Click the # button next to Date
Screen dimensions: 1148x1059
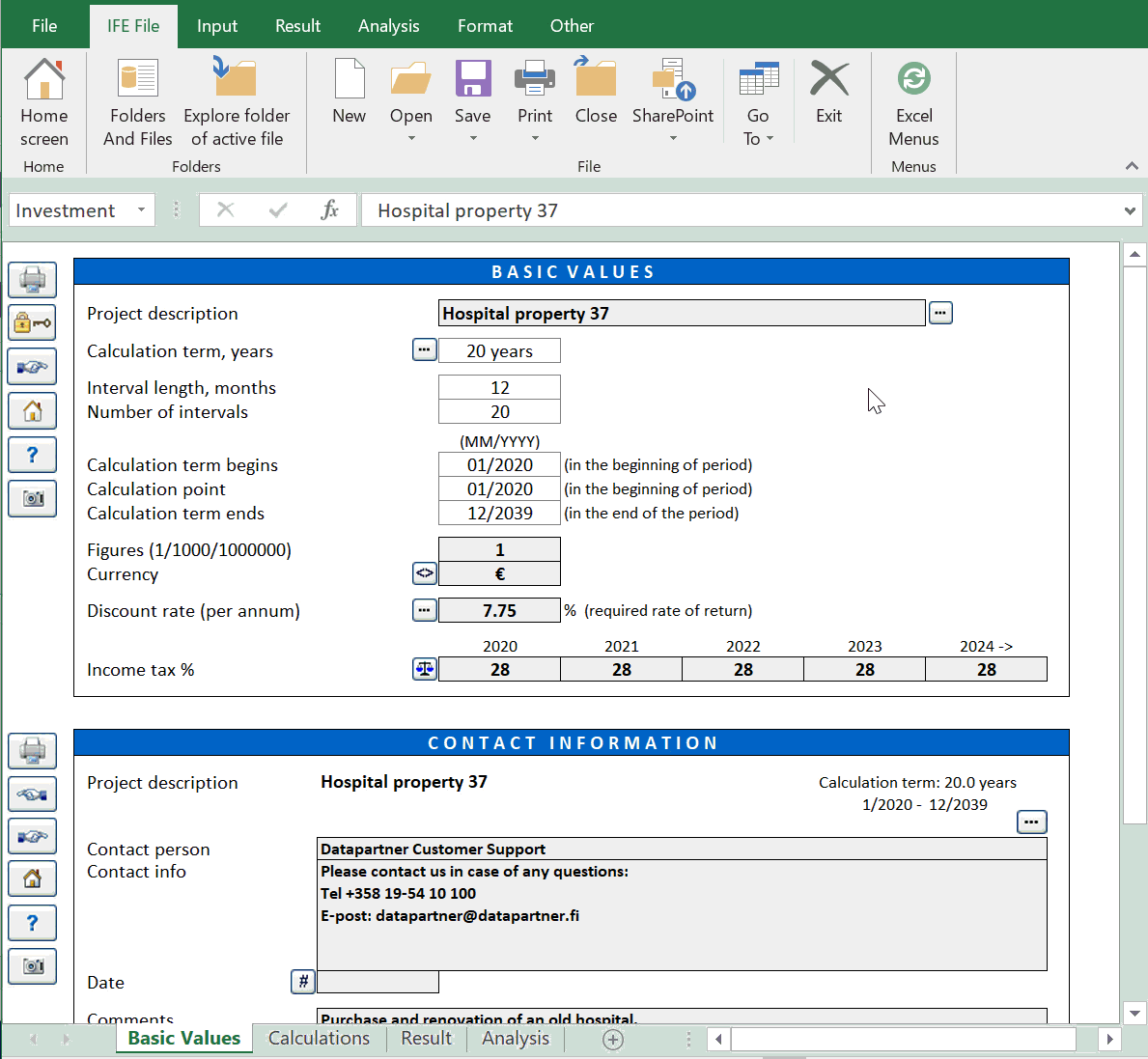pyautogui.click(x=303, y=982)
